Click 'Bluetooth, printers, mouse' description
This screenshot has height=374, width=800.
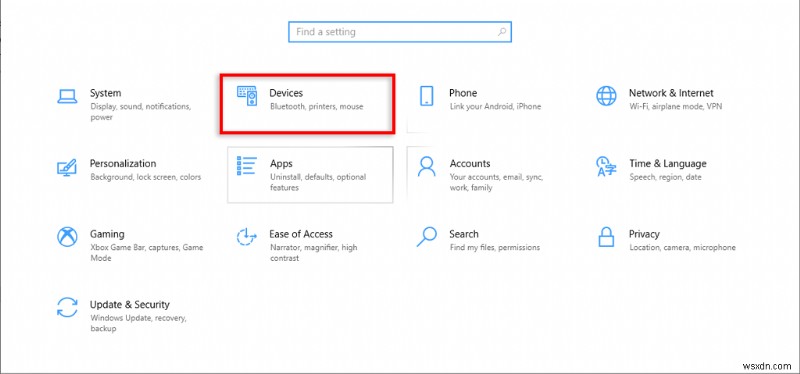pyautogui.click(x=316, y=107)
